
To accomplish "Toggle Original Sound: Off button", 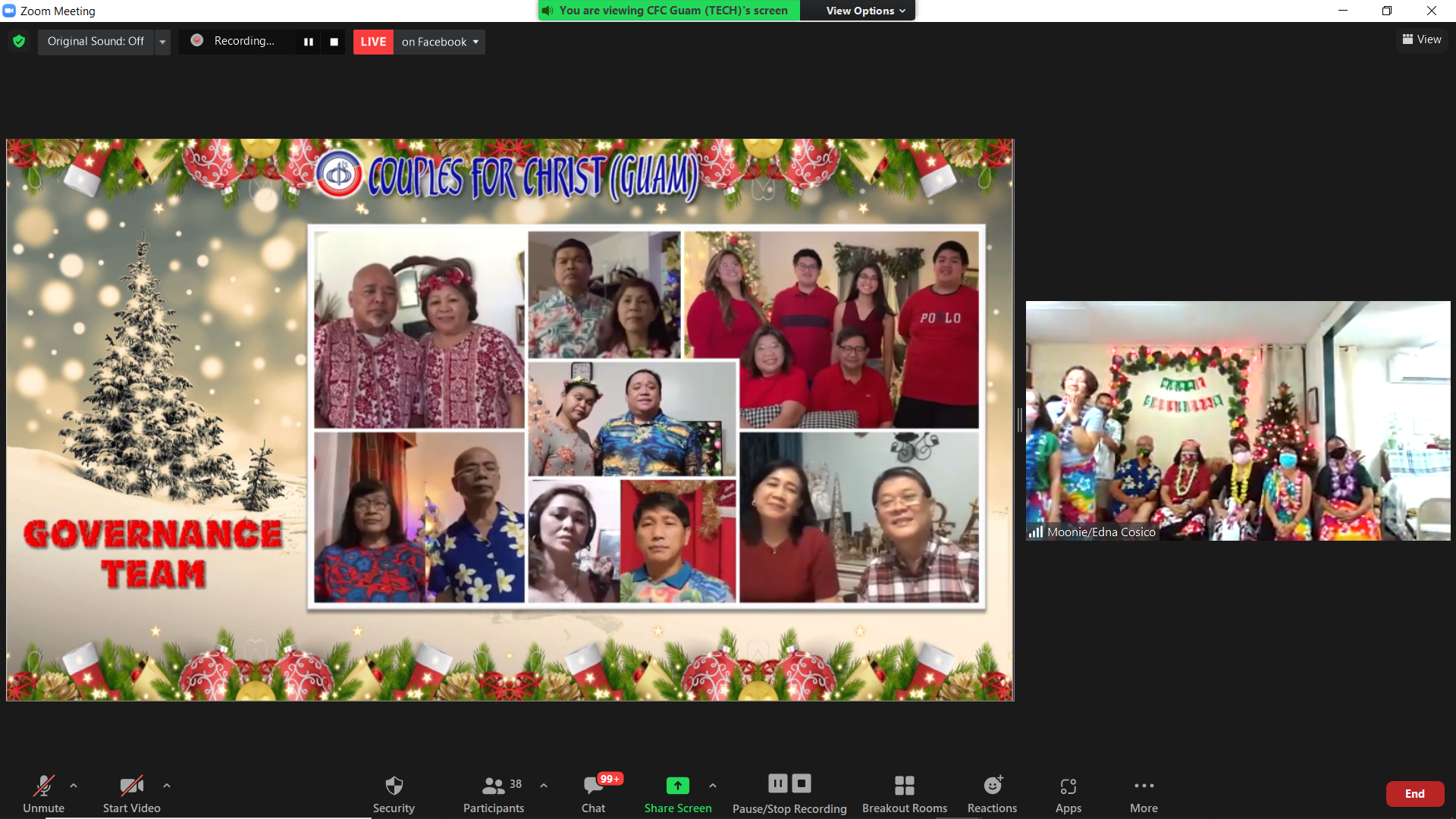I will pos(96,42).
